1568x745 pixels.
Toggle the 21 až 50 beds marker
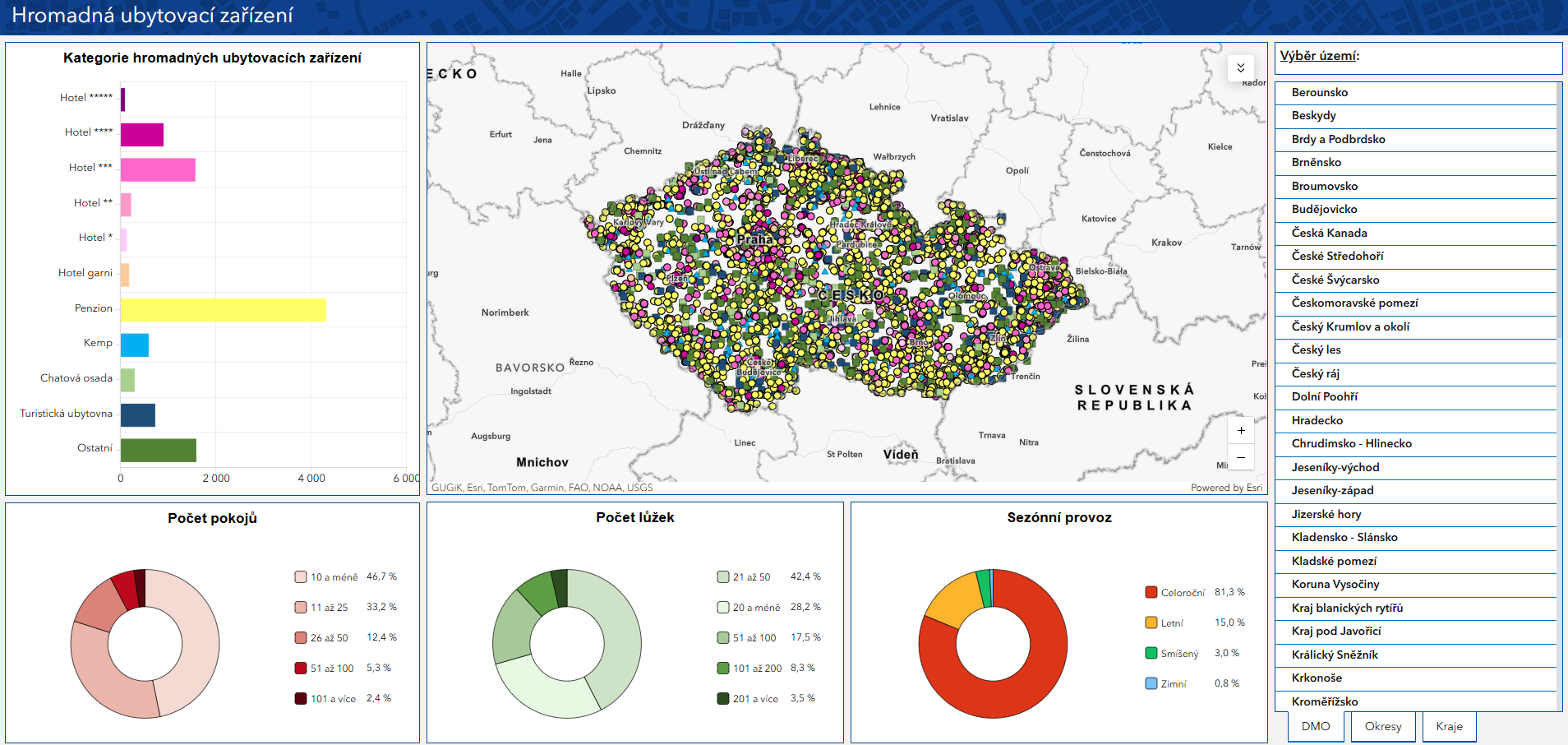coord(723,576)
